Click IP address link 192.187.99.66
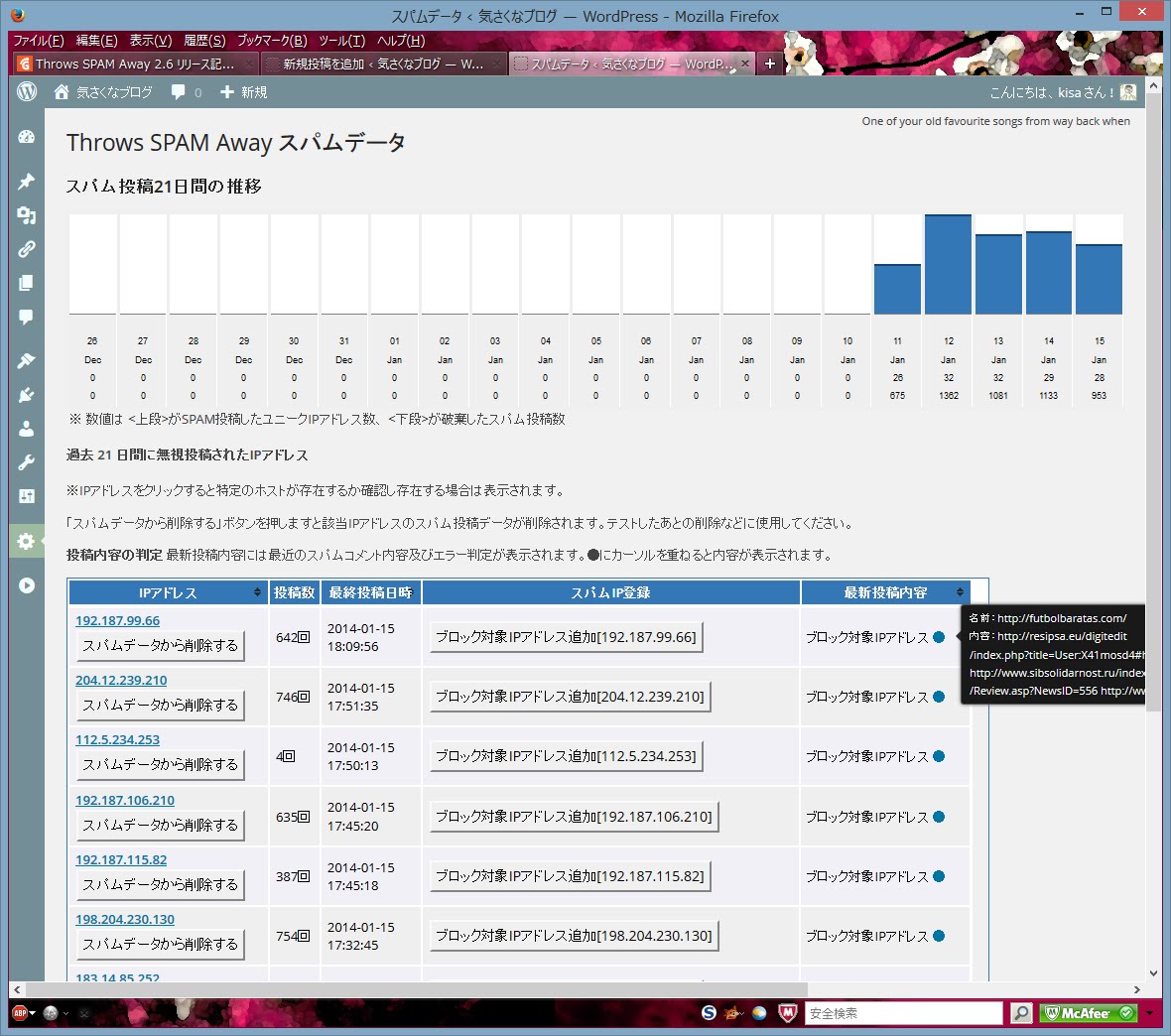1171x1036 pixels. click(x=117, y=621)
